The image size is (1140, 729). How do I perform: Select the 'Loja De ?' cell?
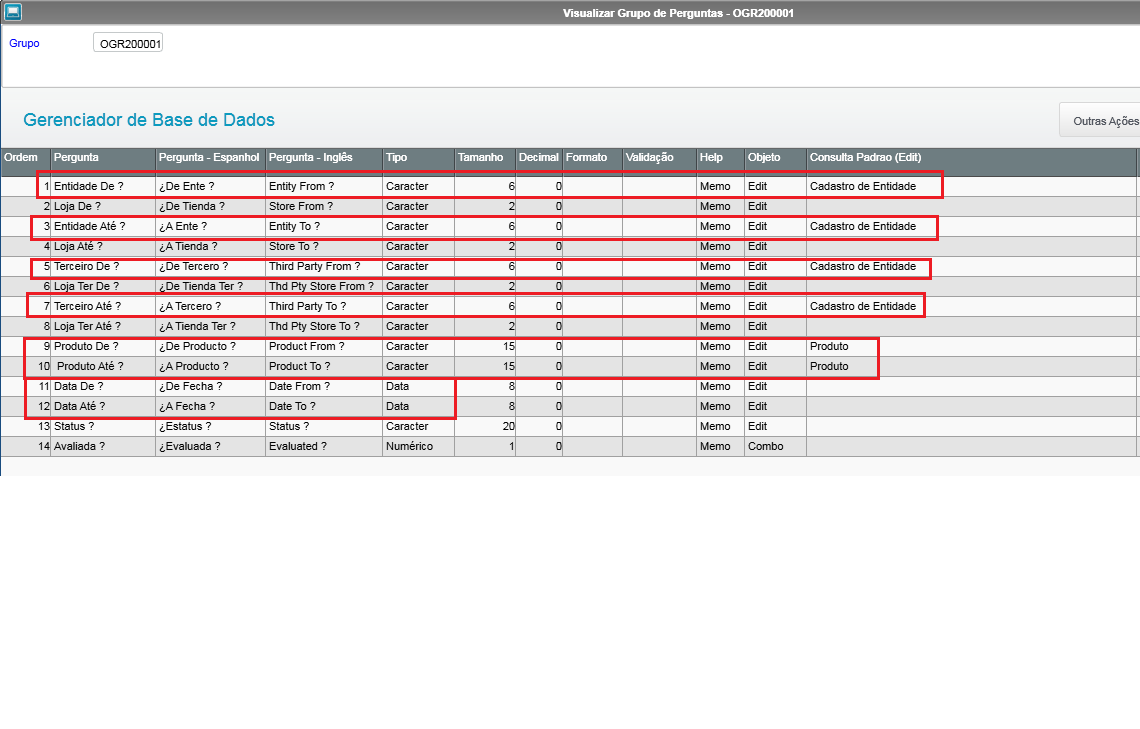[x=103, y=206]
